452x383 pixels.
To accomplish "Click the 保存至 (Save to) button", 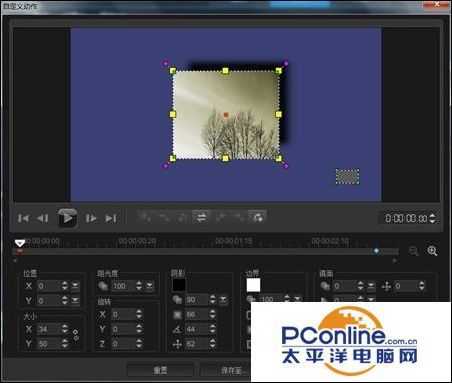I will [226, 370].
